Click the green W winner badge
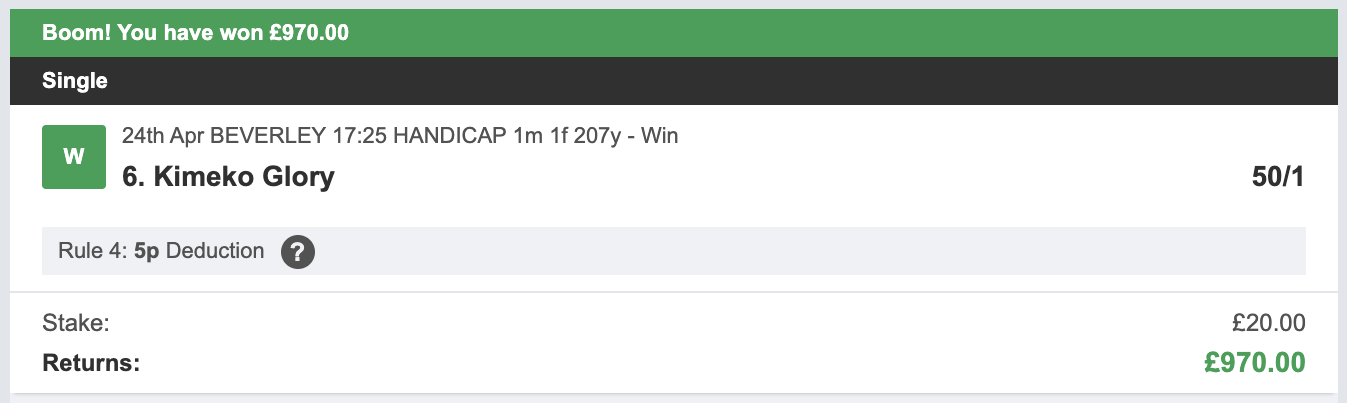 [74, 157]
